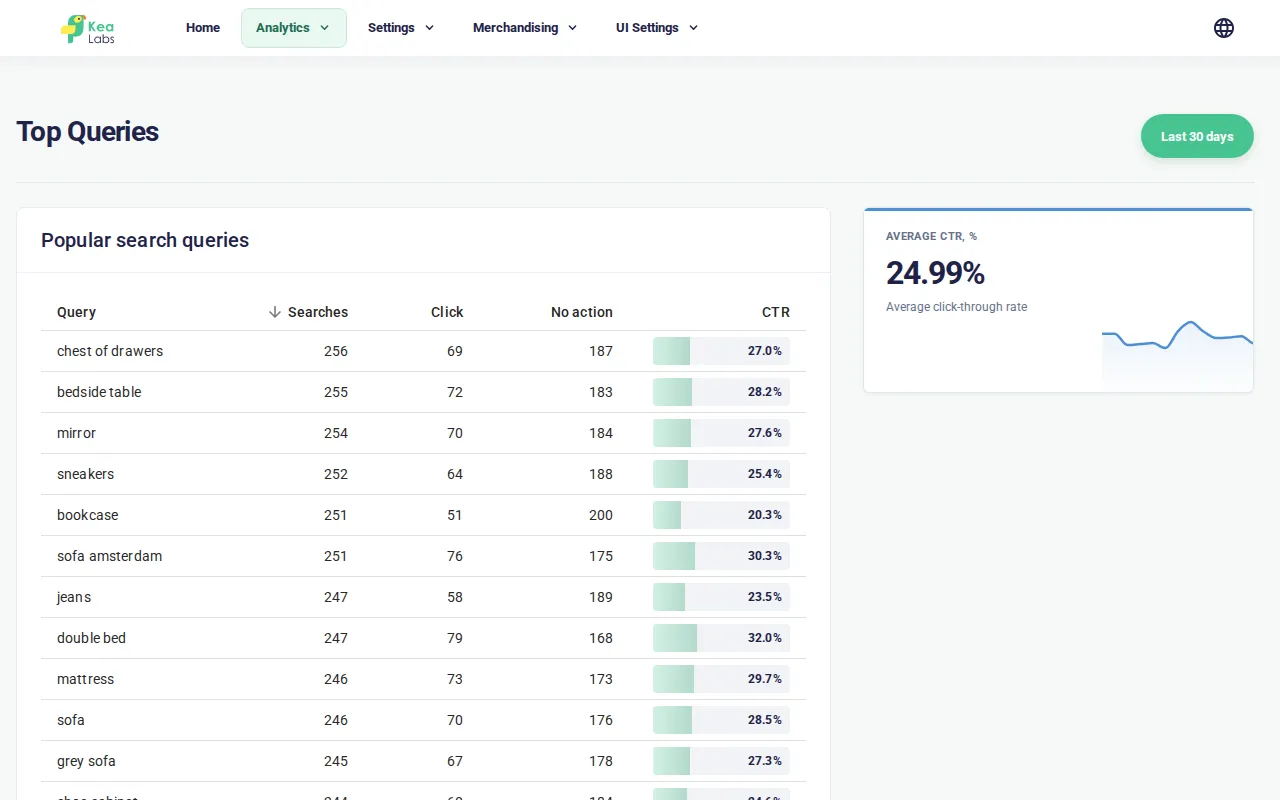
Task: Expand the Analytics dropdown chevron
Action: (324, 28)
